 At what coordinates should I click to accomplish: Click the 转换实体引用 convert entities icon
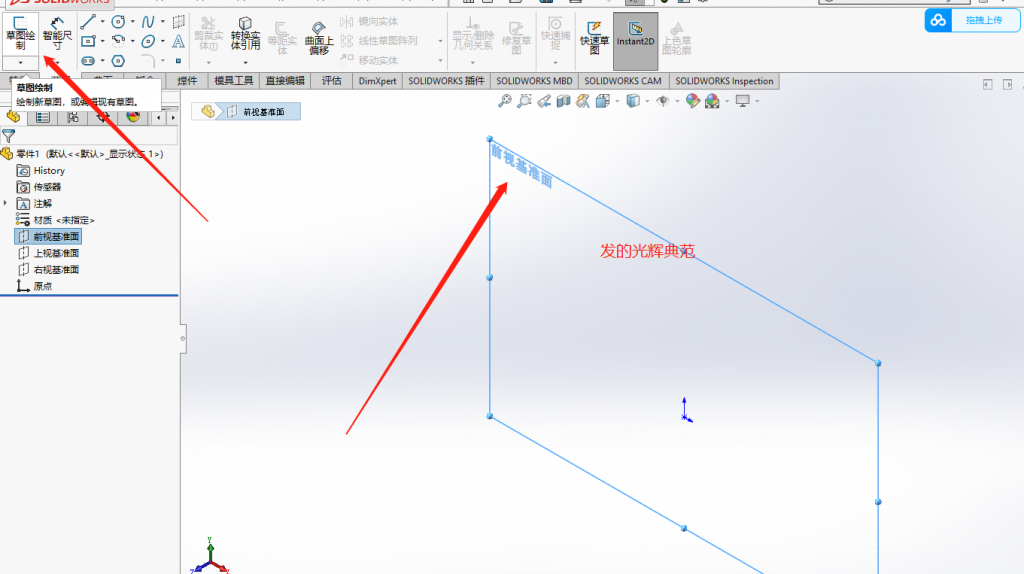(245, 34)
